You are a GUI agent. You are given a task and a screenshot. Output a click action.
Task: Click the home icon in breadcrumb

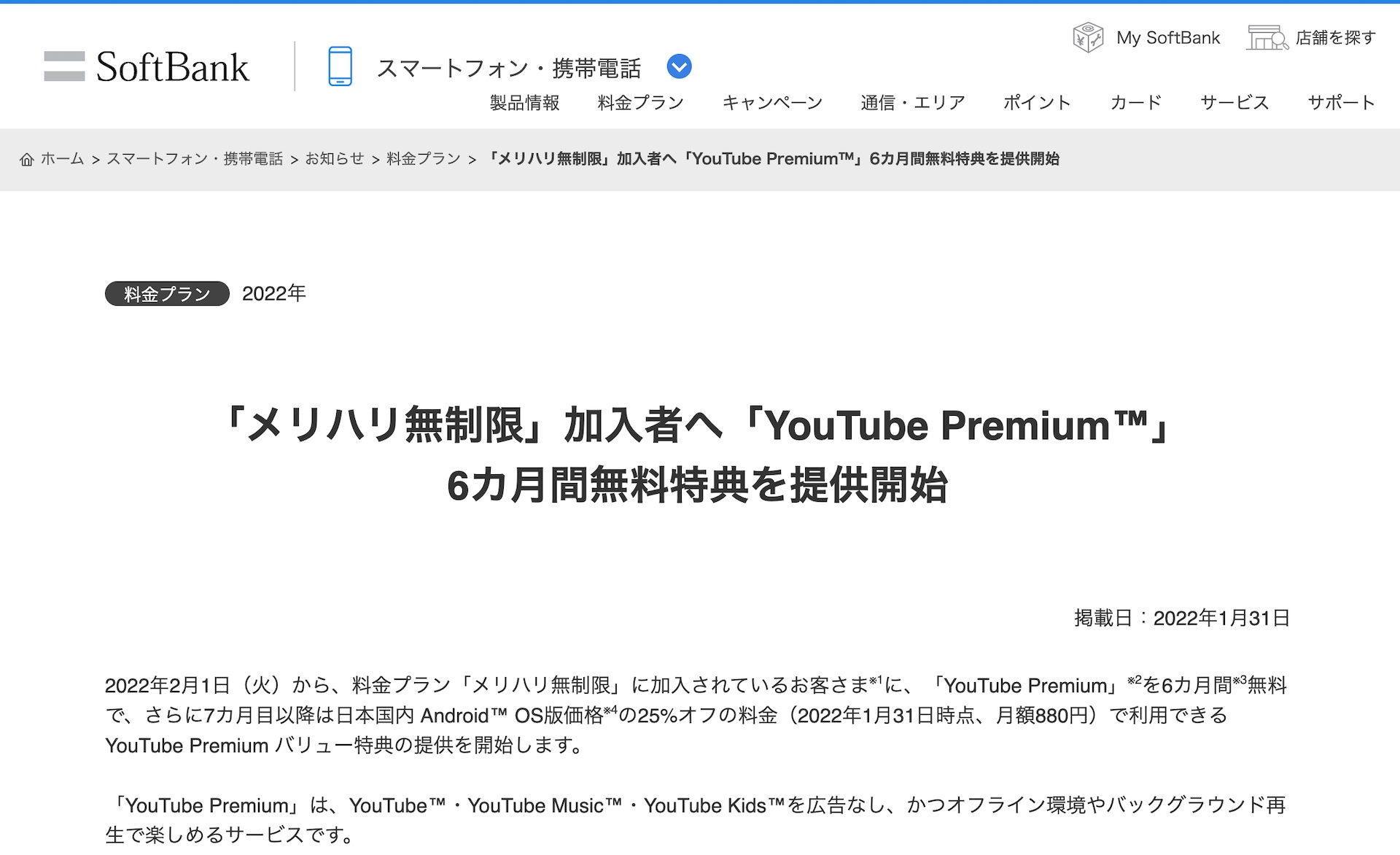coord(27,159)
